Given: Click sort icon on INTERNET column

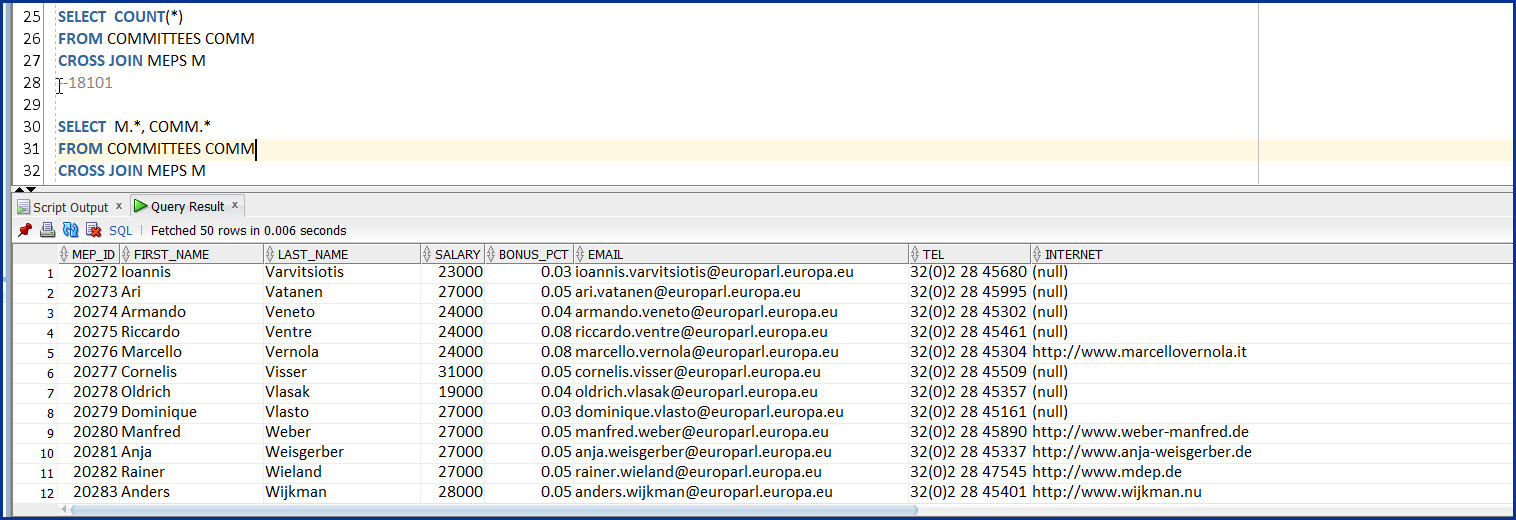Looking at the screenshot, I should (1038, 254).
